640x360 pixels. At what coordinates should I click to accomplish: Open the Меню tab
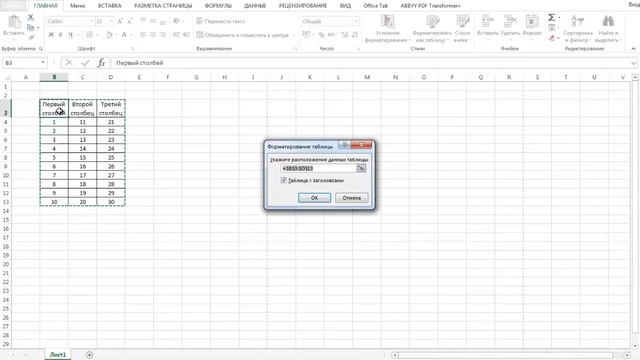point(78,6)
